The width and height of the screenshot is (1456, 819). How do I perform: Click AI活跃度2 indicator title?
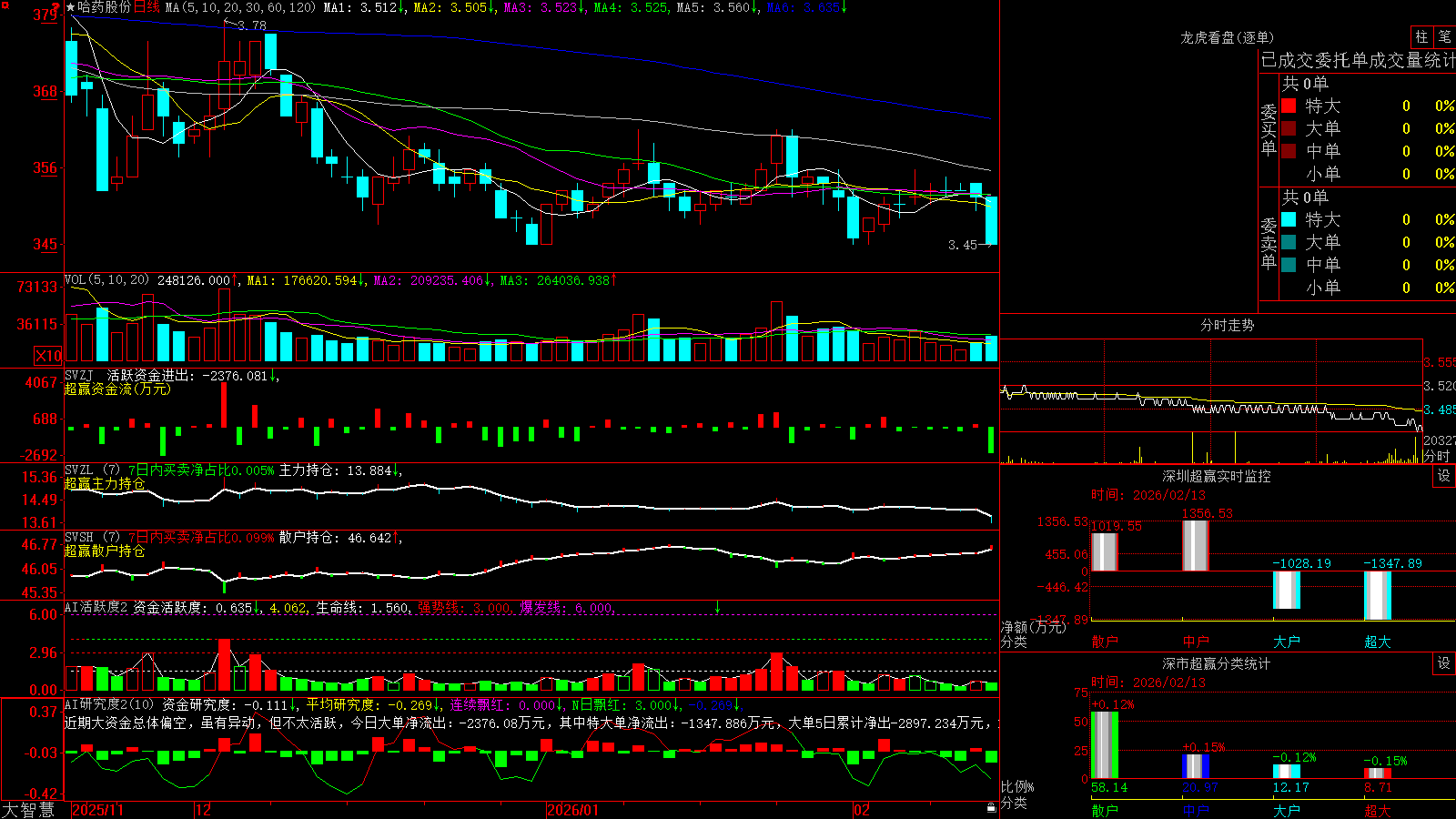[96, 607]
